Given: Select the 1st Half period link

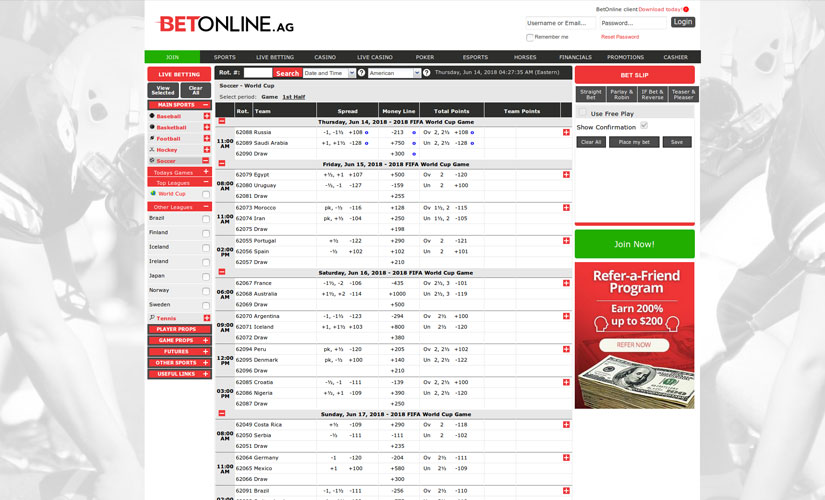Looking at the screenshot, I should (x=294, y=97).
